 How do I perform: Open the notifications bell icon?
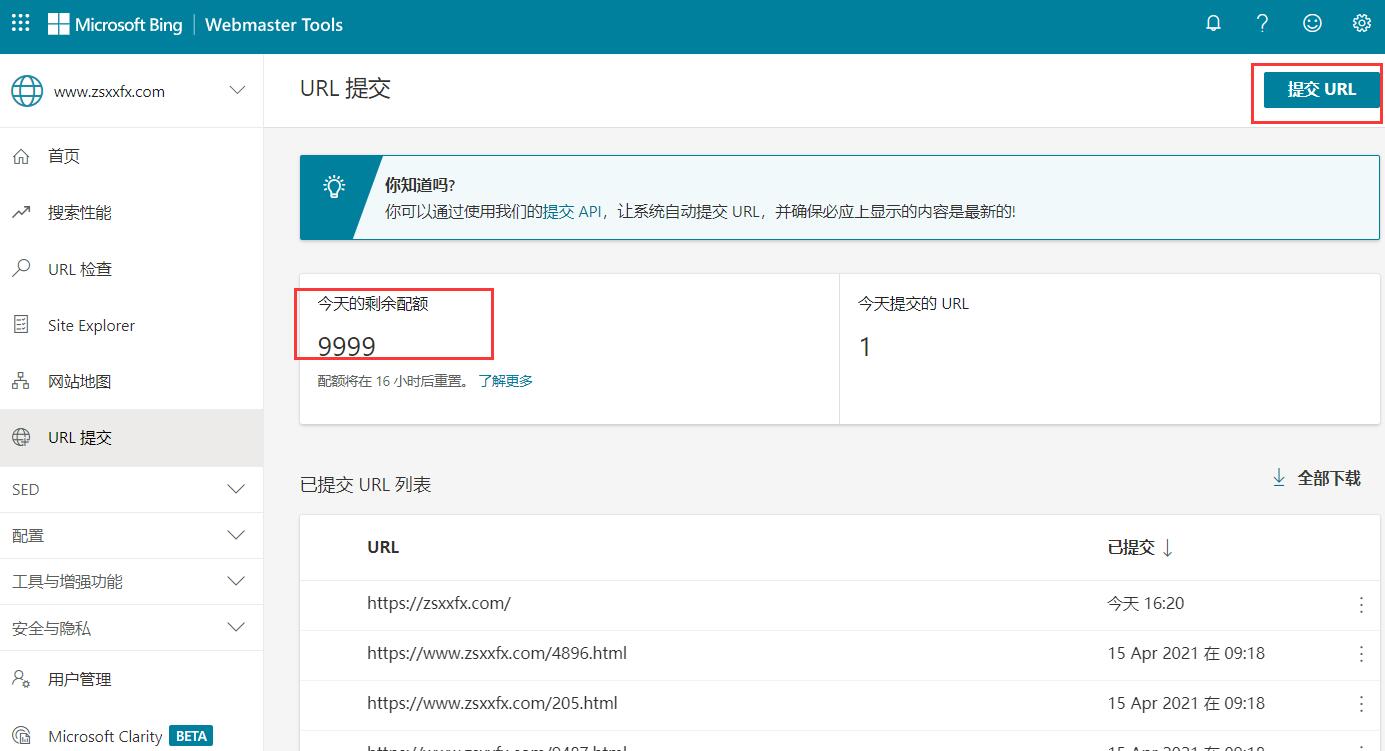coord(1213,22)
